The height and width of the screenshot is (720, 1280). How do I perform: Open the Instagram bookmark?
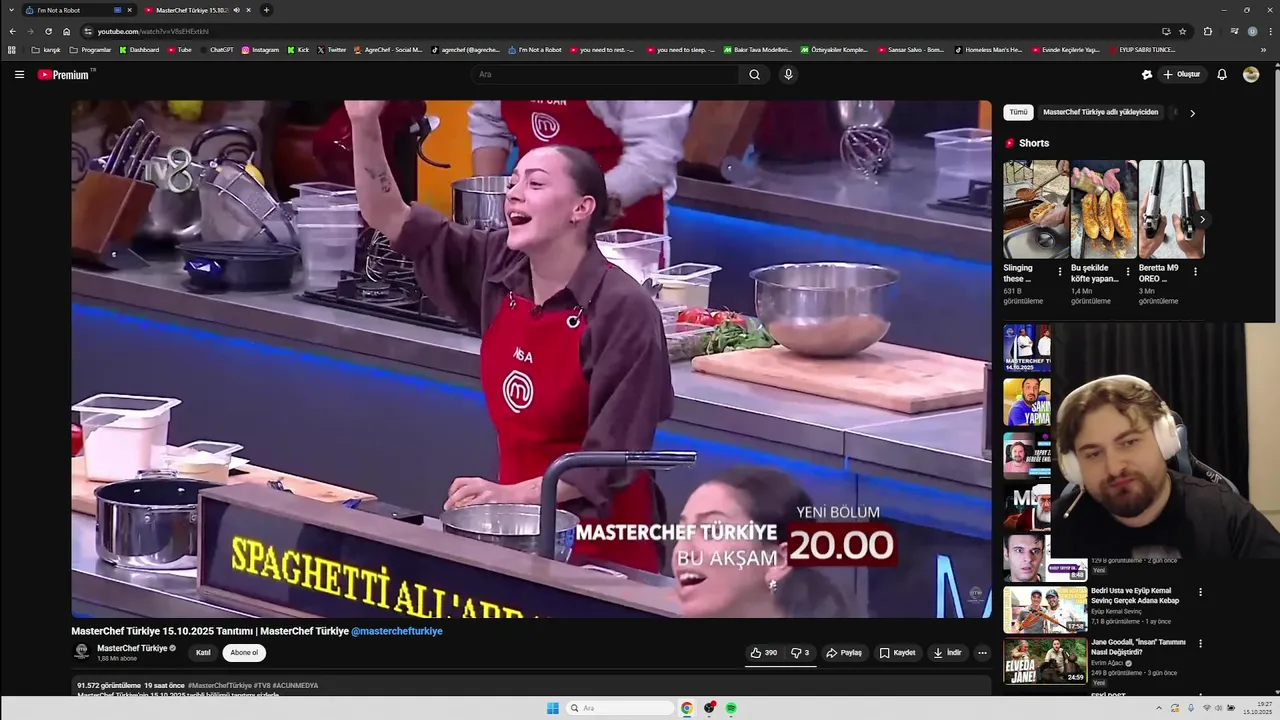pos(260,49)
